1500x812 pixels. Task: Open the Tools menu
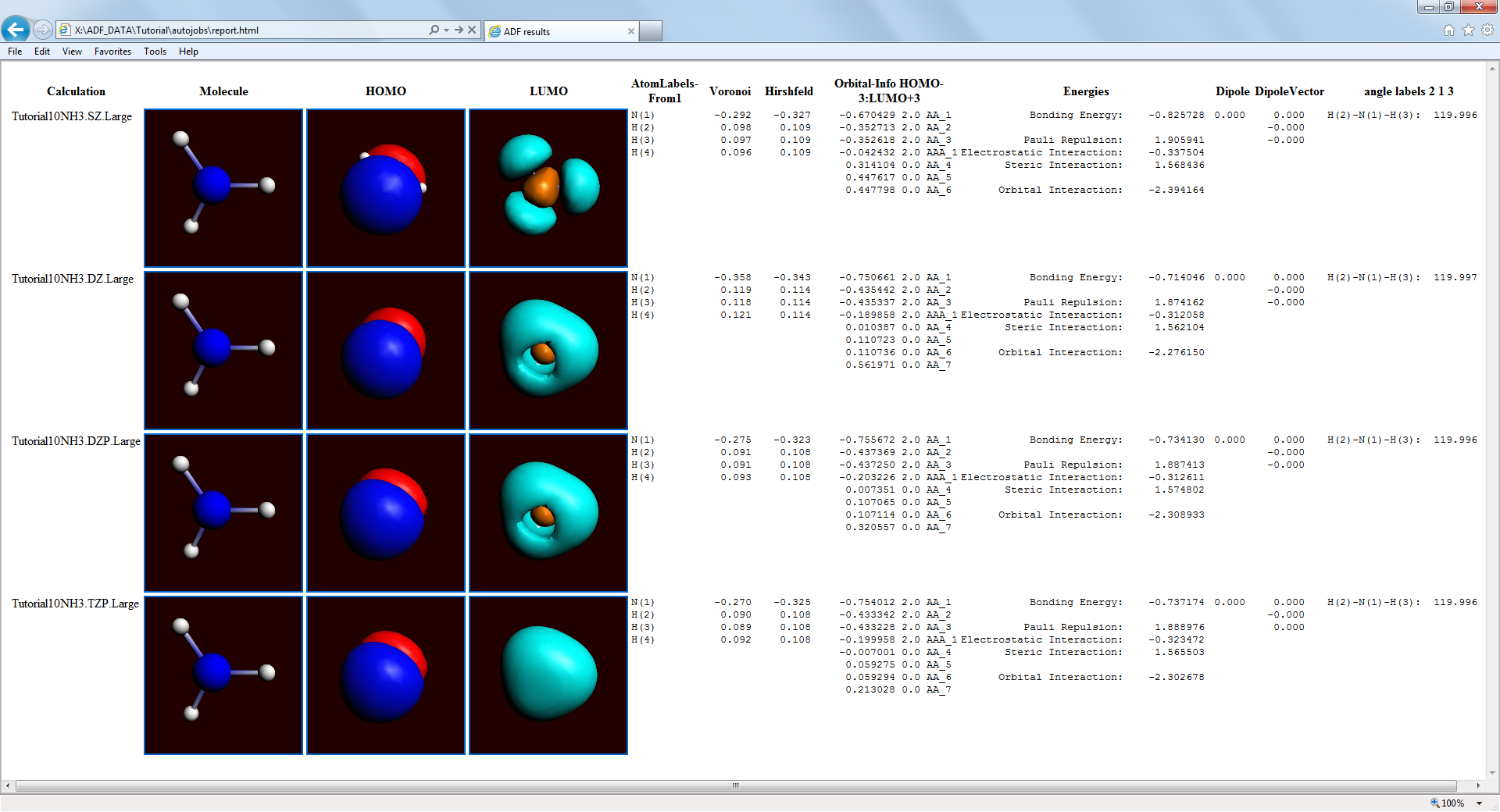(x=155, y=52)
